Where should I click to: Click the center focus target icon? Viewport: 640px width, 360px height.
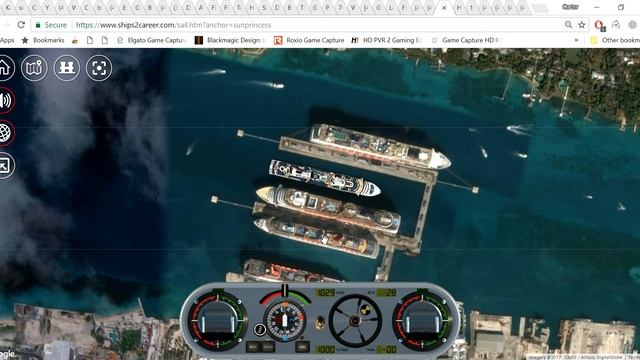pyautogui.click(x=99, y=68)
